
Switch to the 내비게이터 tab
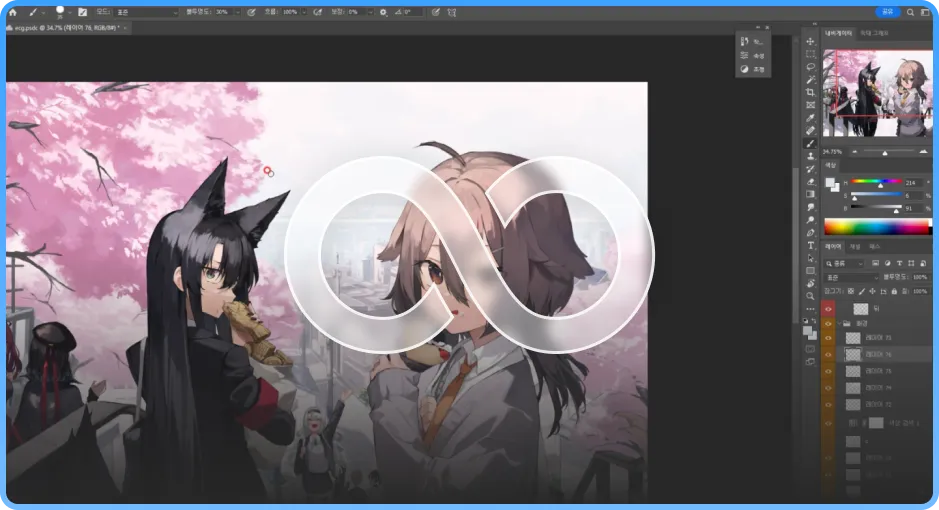click(x=838, y=34)
